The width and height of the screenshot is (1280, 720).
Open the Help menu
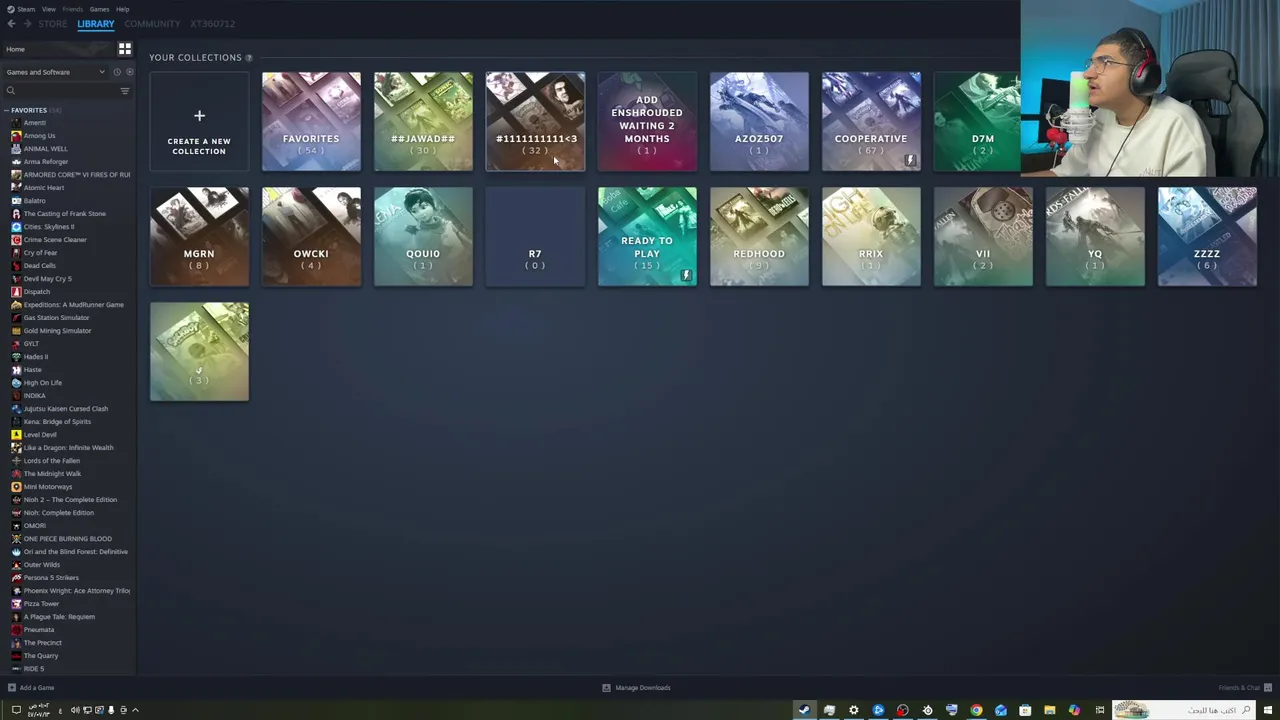point(122,9)
